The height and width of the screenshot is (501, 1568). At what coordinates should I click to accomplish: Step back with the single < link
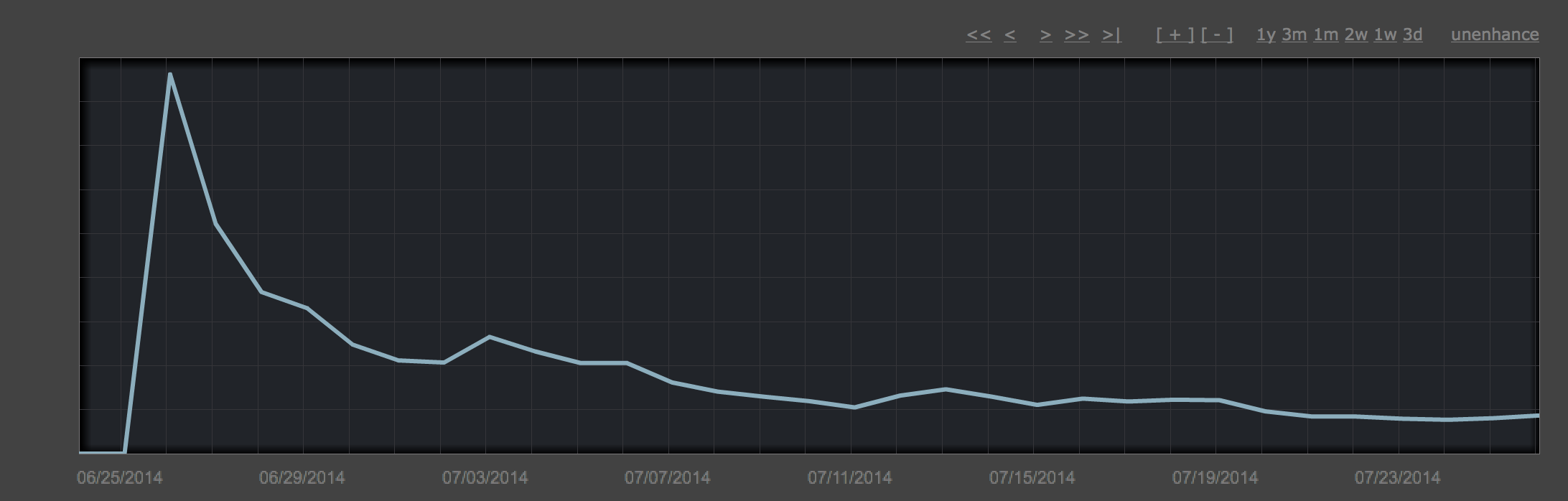click(1009, 34)
